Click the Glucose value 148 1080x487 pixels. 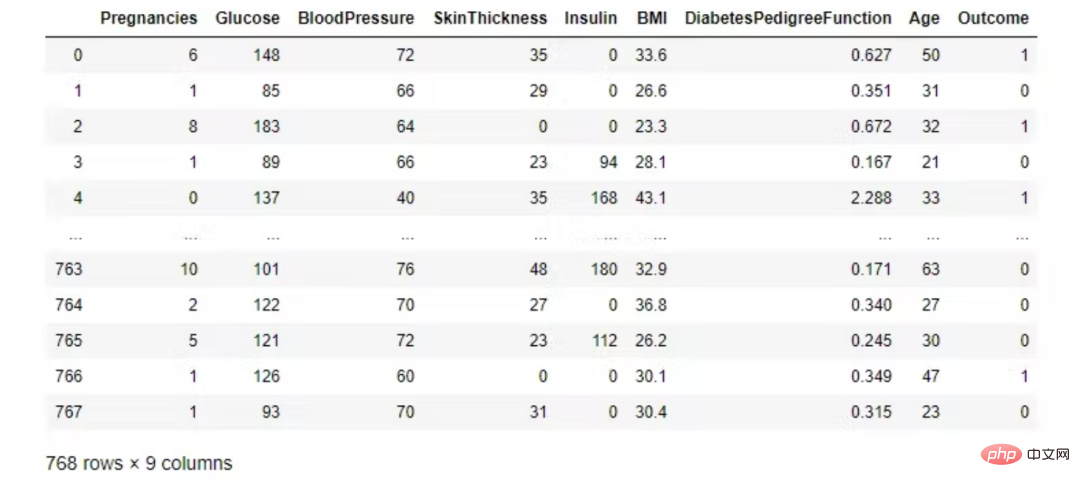click(265, 55)
